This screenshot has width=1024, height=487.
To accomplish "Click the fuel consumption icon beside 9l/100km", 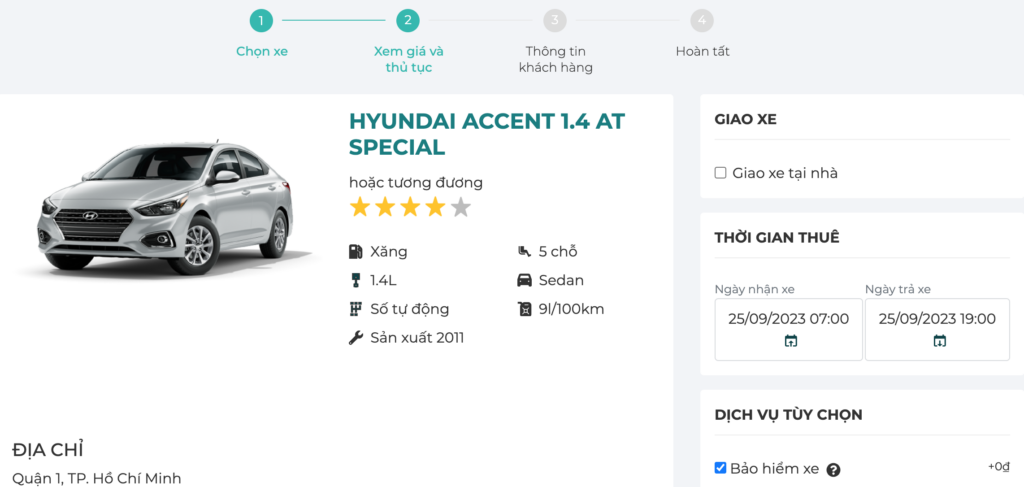I will point(523,309).
